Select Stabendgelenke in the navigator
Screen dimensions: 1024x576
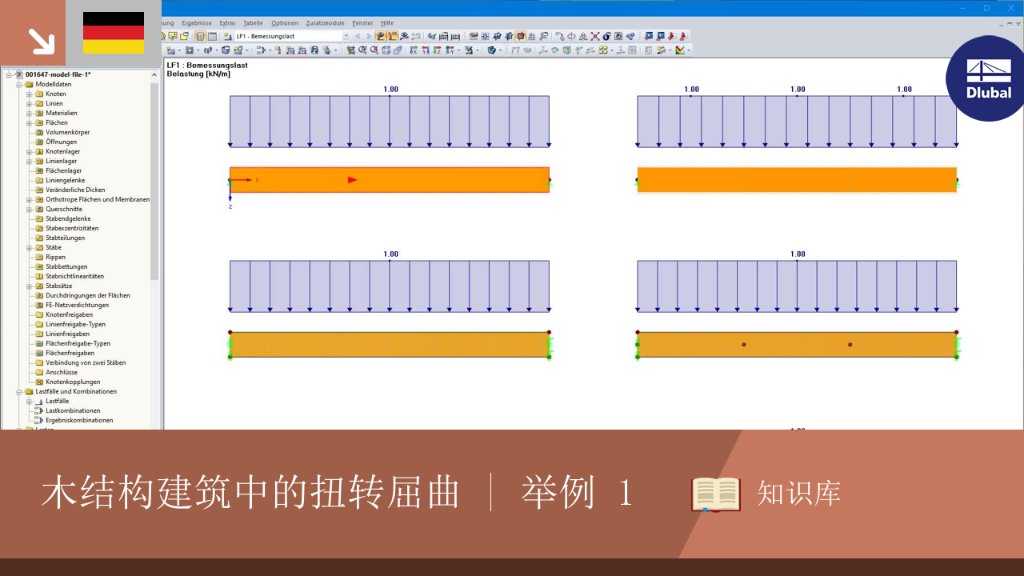68,219
